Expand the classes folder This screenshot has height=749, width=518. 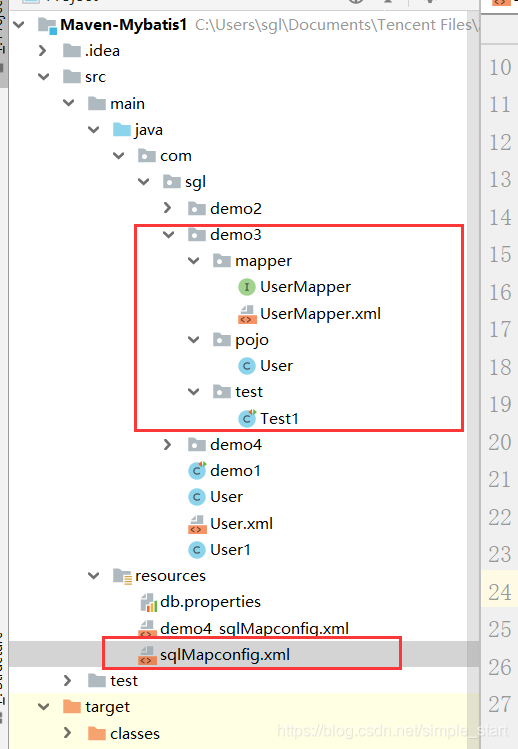(x=67, y=733)
